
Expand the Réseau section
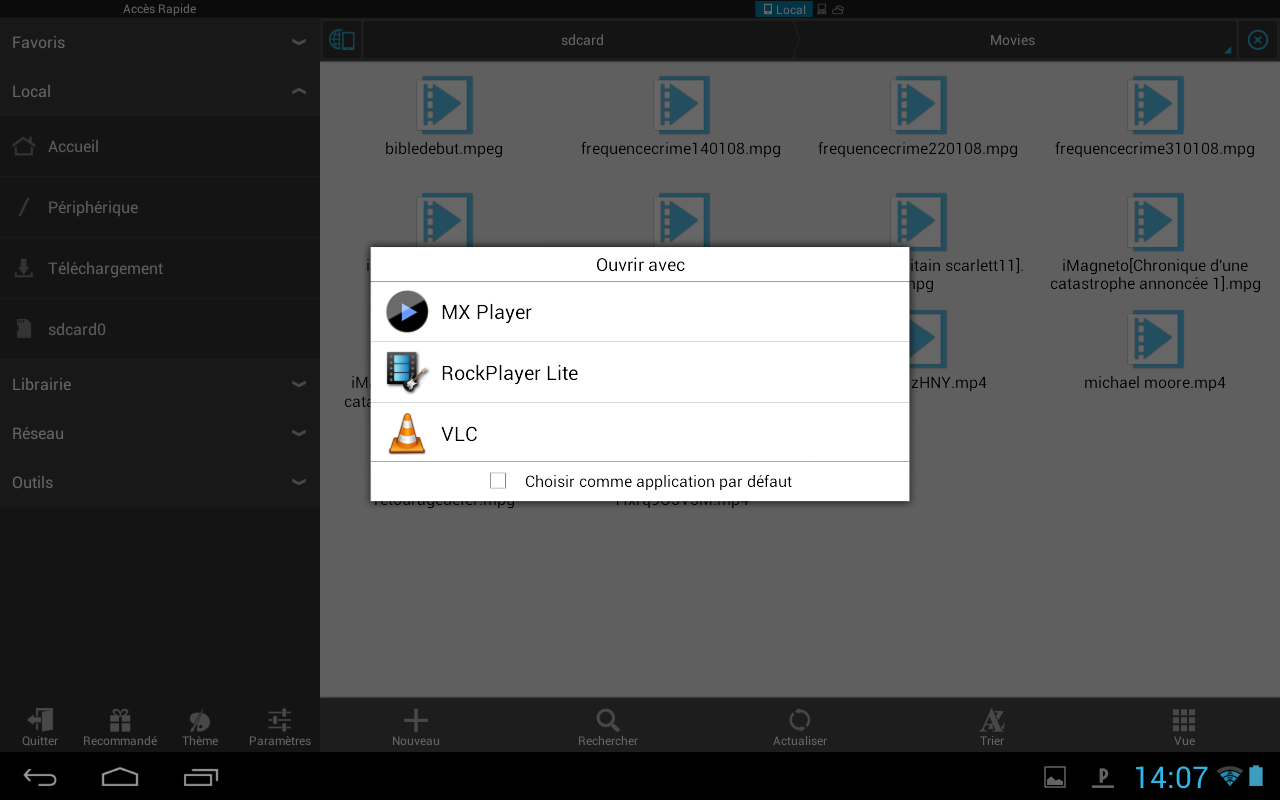click(160, 433)
